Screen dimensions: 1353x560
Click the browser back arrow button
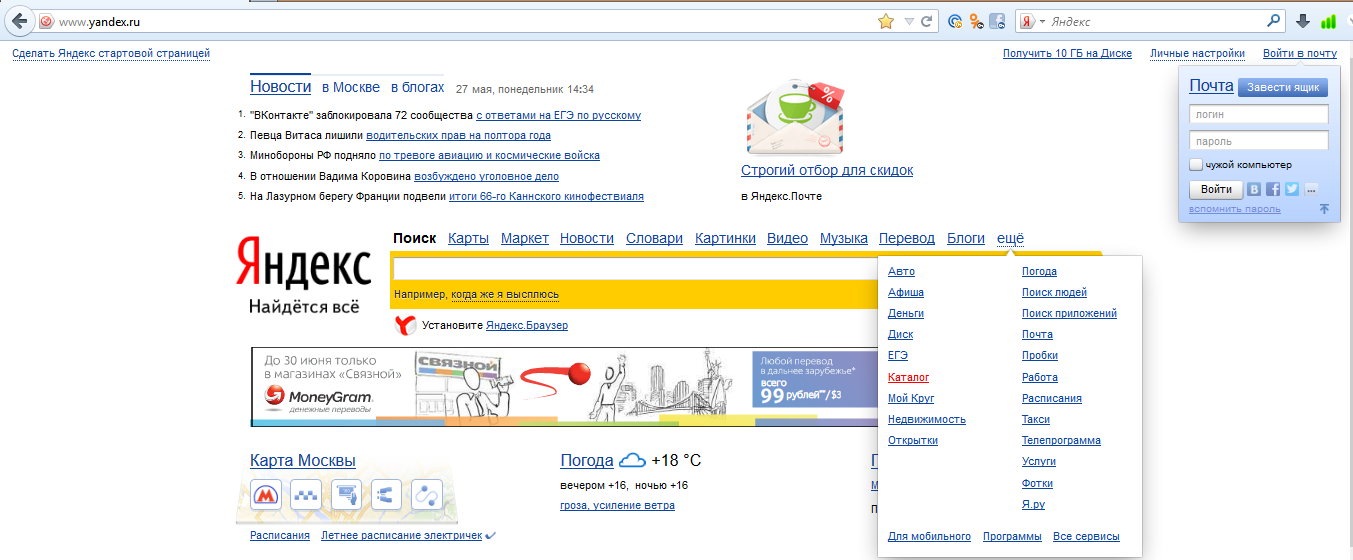pyautogui.click(x=19, y=21)
